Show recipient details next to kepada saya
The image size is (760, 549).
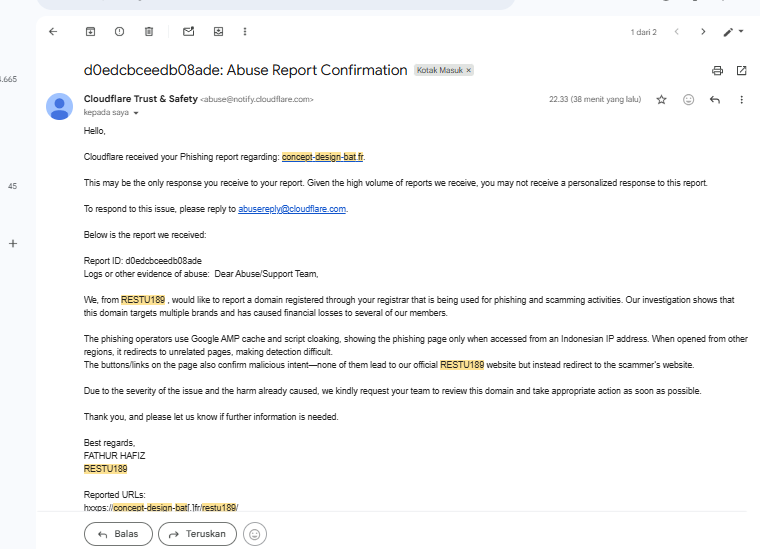[136, 113]
